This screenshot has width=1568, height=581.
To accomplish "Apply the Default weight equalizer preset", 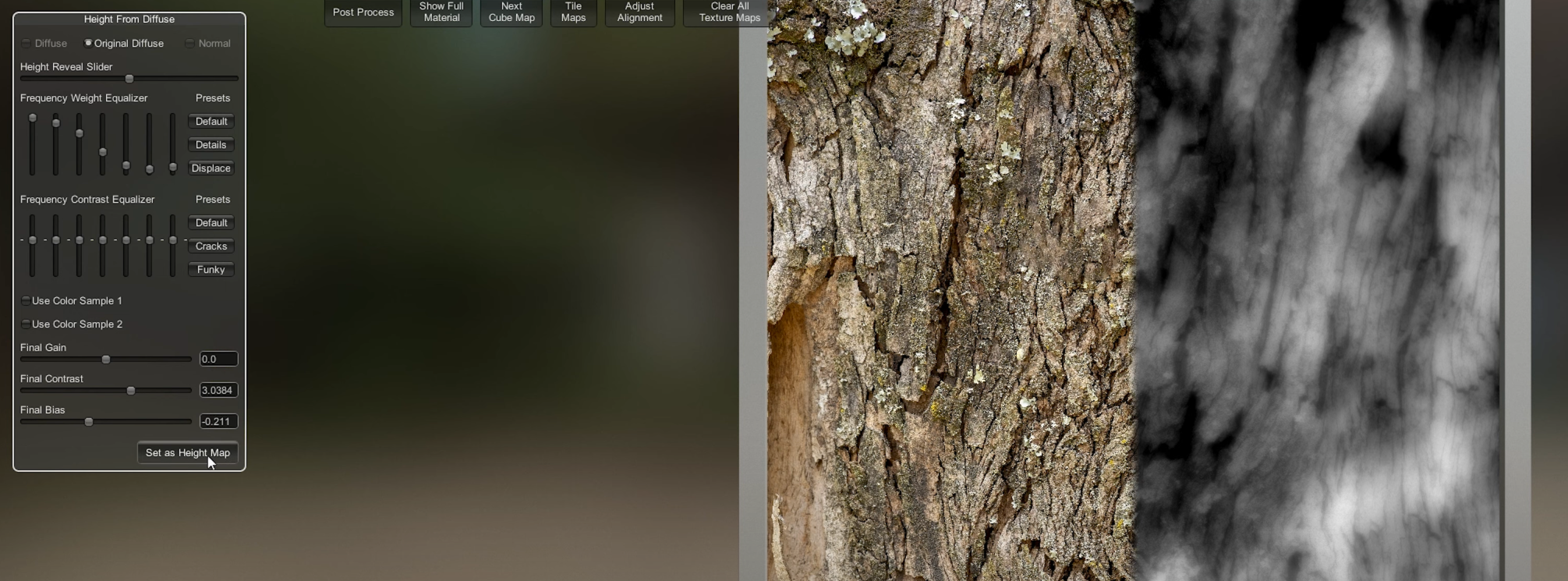I will (211, 122).
